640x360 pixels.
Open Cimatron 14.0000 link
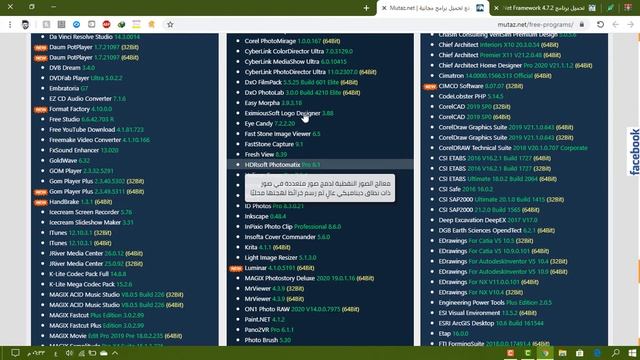(495, 76)
